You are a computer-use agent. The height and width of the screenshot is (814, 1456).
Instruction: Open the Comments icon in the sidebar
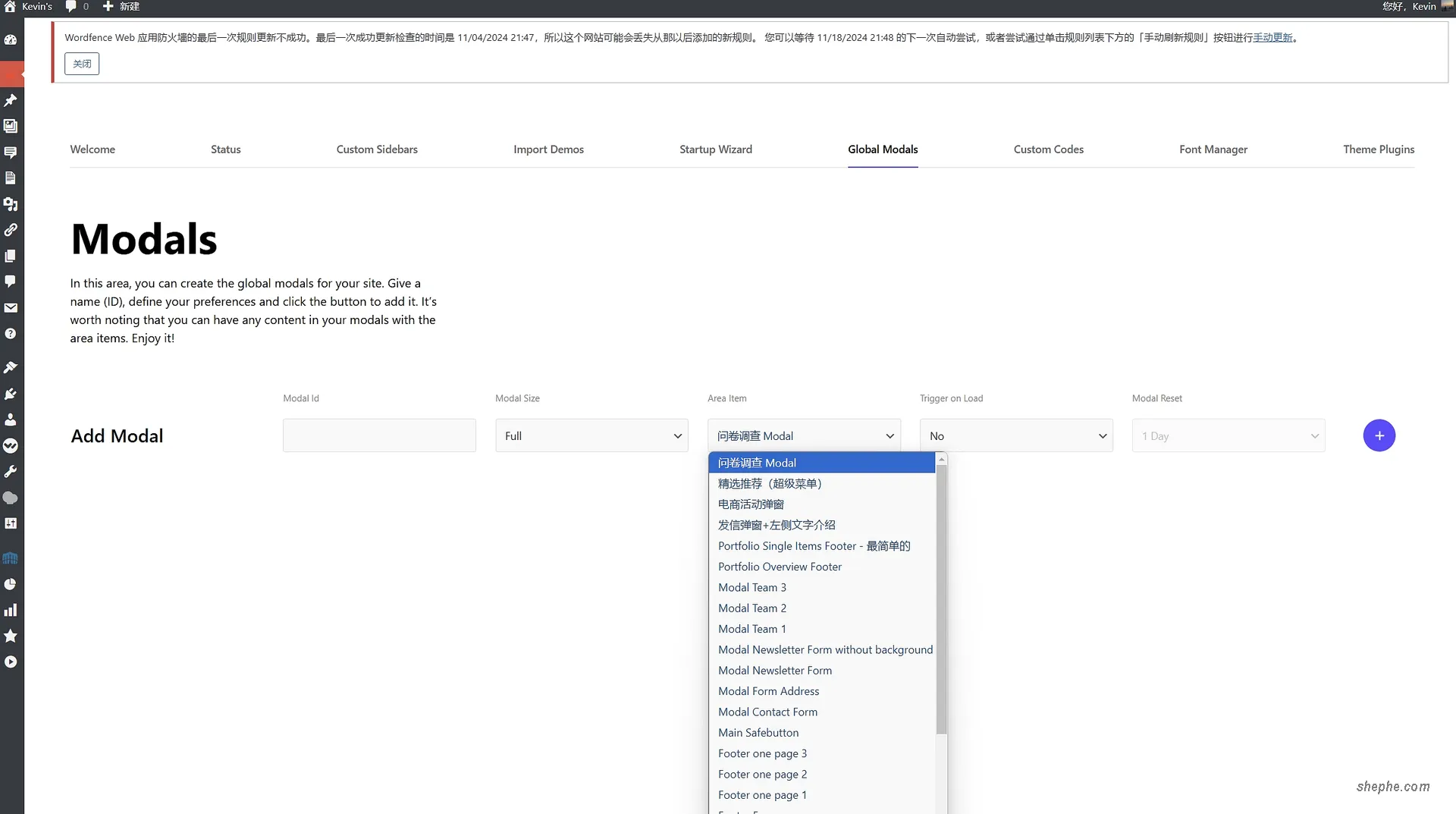11,281
